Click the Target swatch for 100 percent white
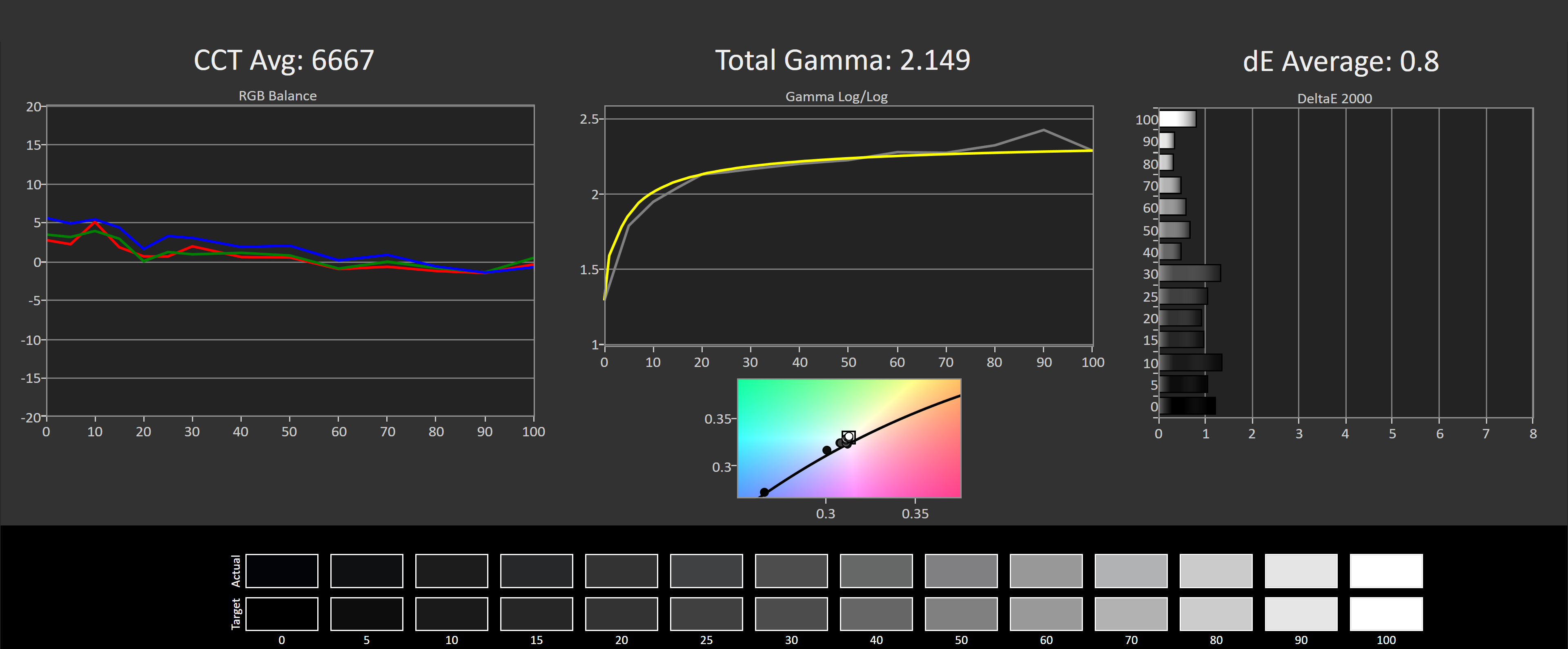This screenshot has height=649, width=1568. (1385, 614)
